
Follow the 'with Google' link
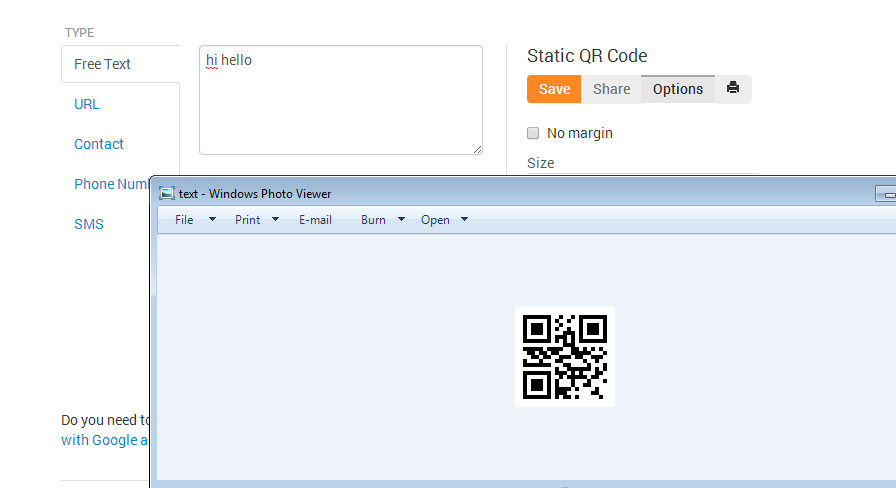click(x=105, y=440)
